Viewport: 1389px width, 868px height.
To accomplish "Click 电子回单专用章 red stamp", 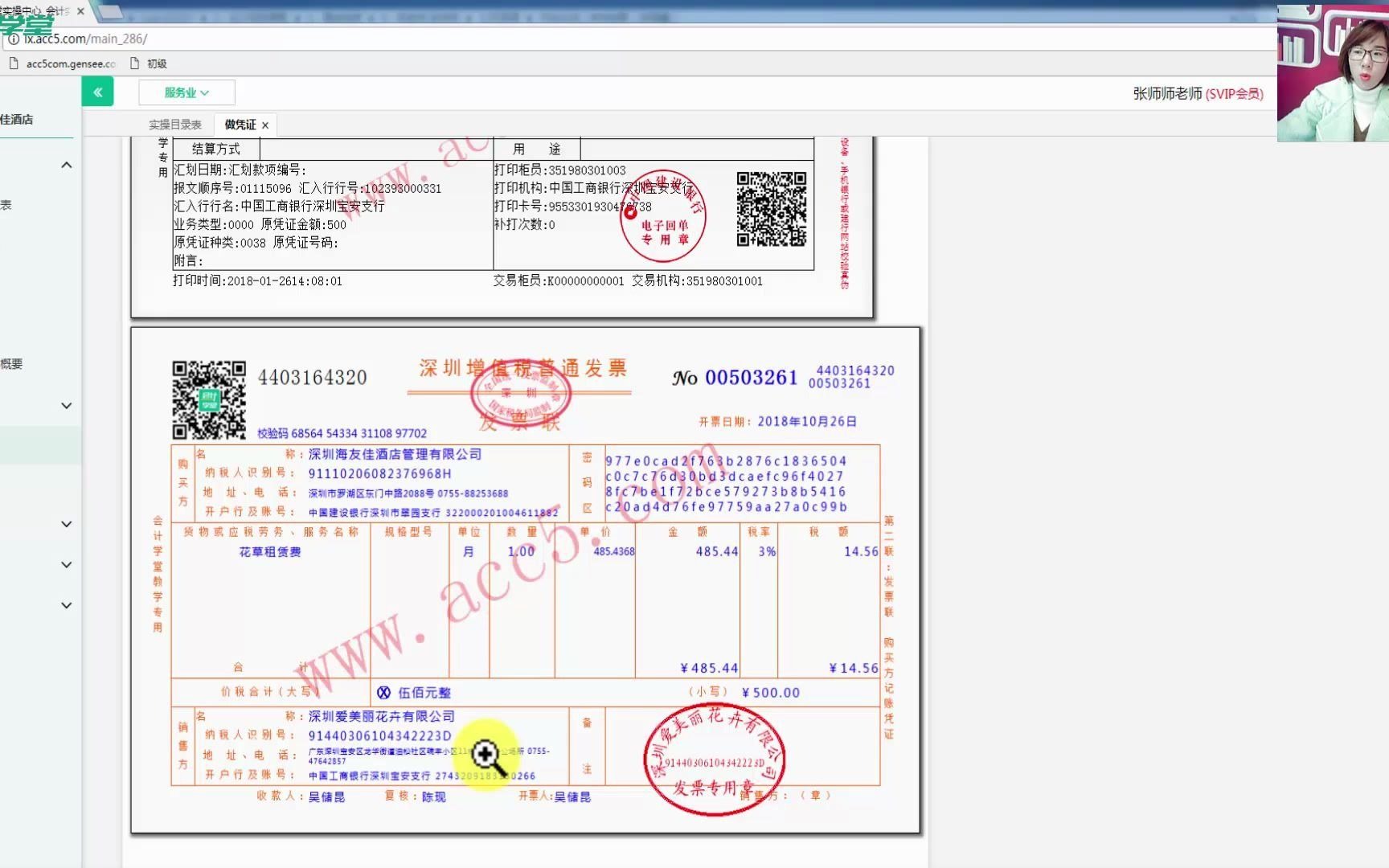I will (663, 215).
